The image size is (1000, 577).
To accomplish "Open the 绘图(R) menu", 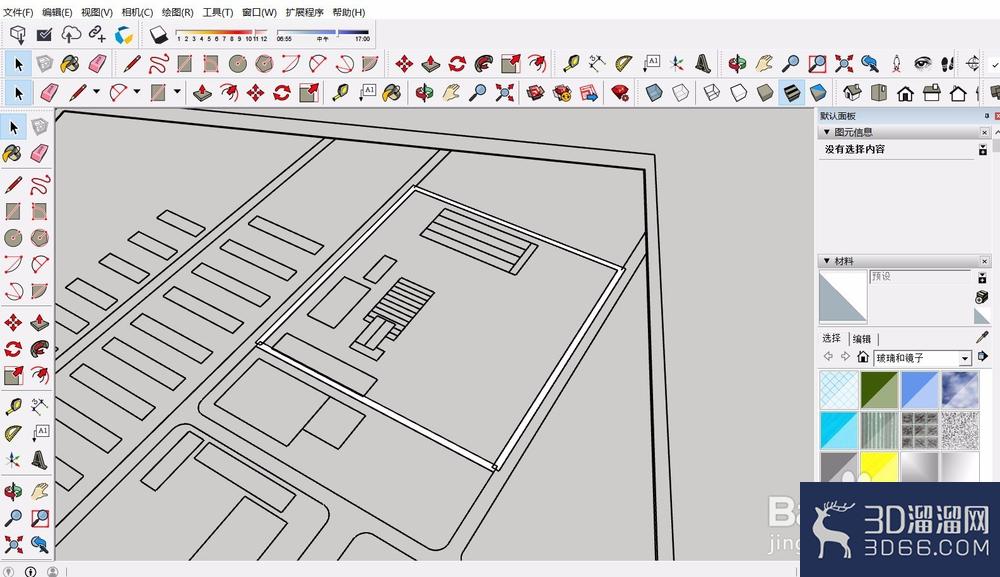I will point(177,12).
